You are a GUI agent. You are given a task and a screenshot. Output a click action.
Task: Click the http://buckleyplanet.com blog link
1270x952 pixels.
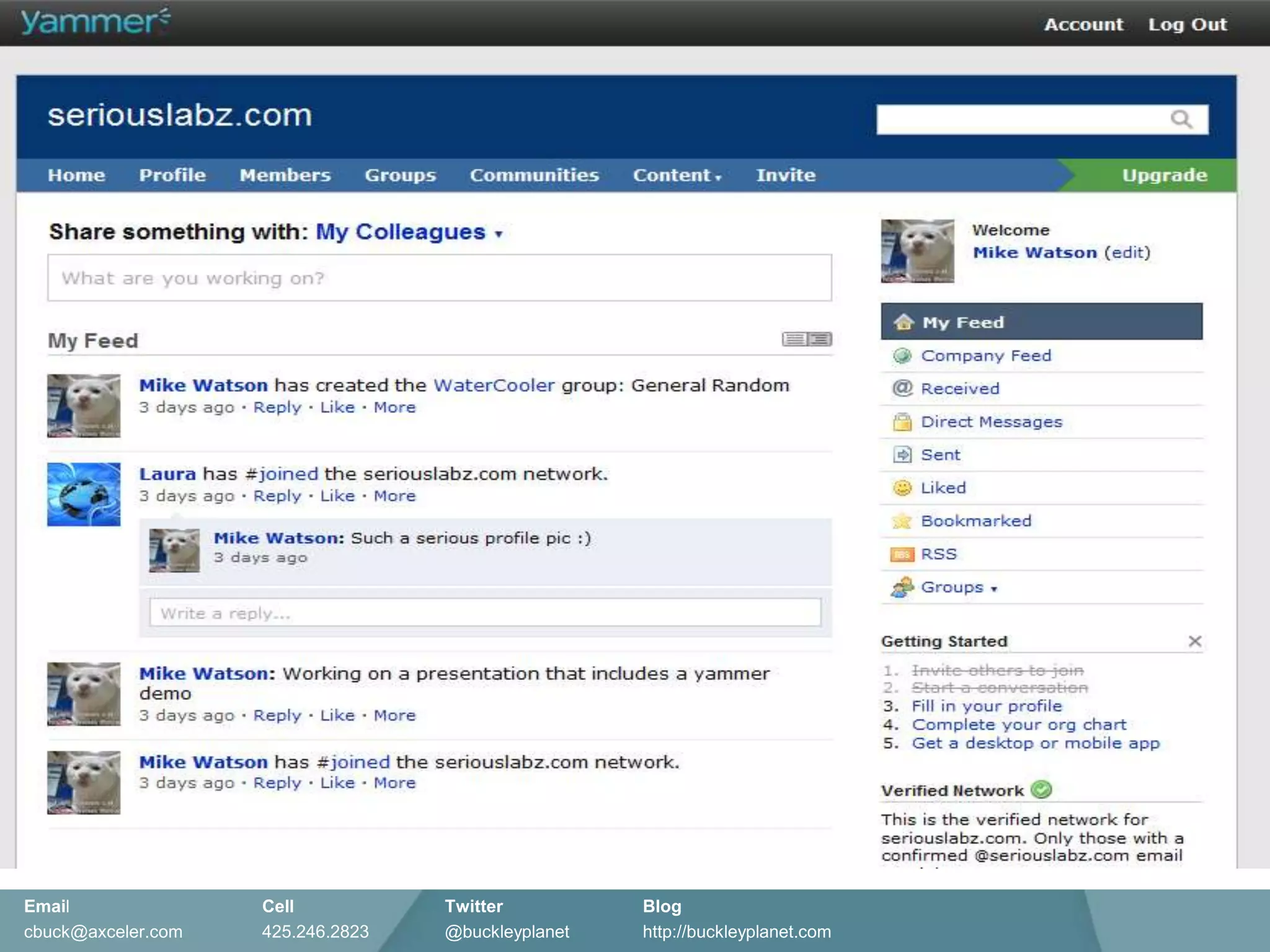point(737,932)
